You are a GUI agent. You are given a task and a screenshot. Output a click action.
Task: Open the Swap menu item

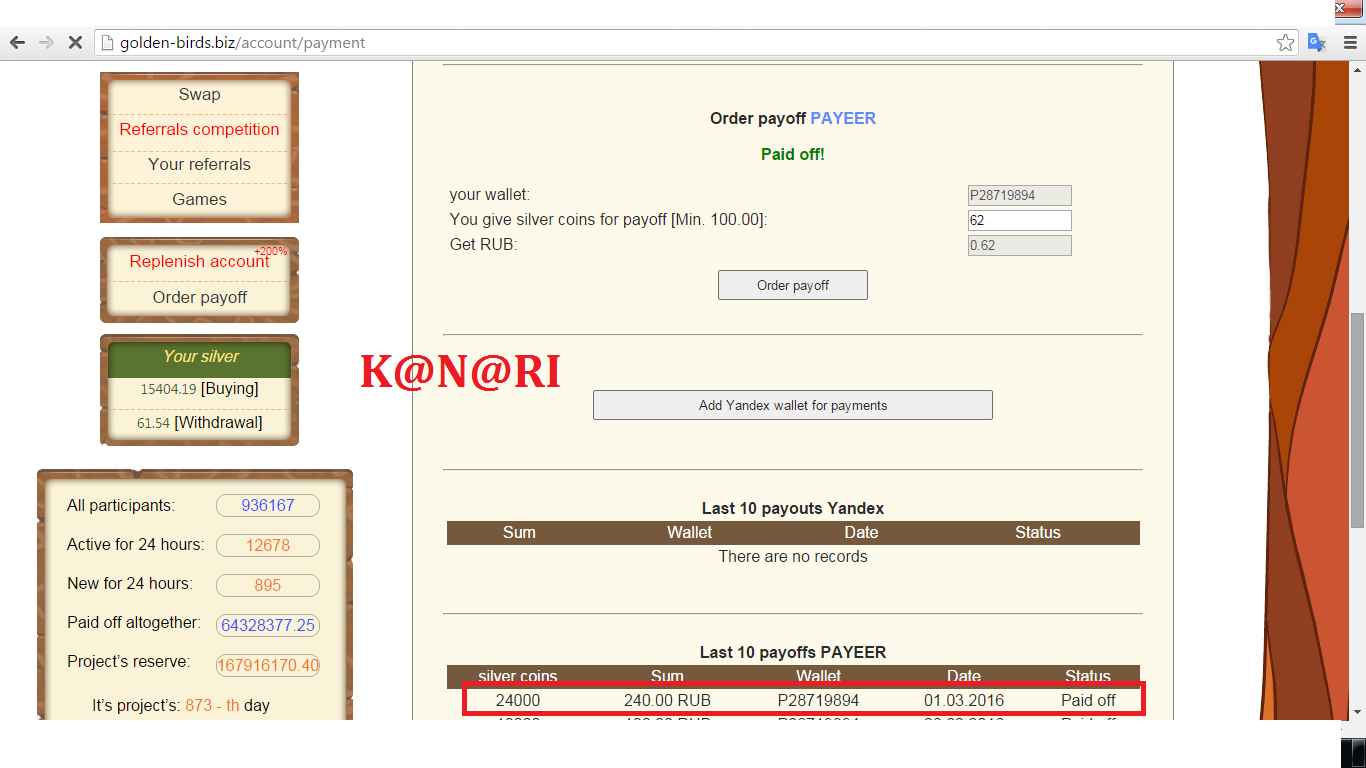coord(199,94)
